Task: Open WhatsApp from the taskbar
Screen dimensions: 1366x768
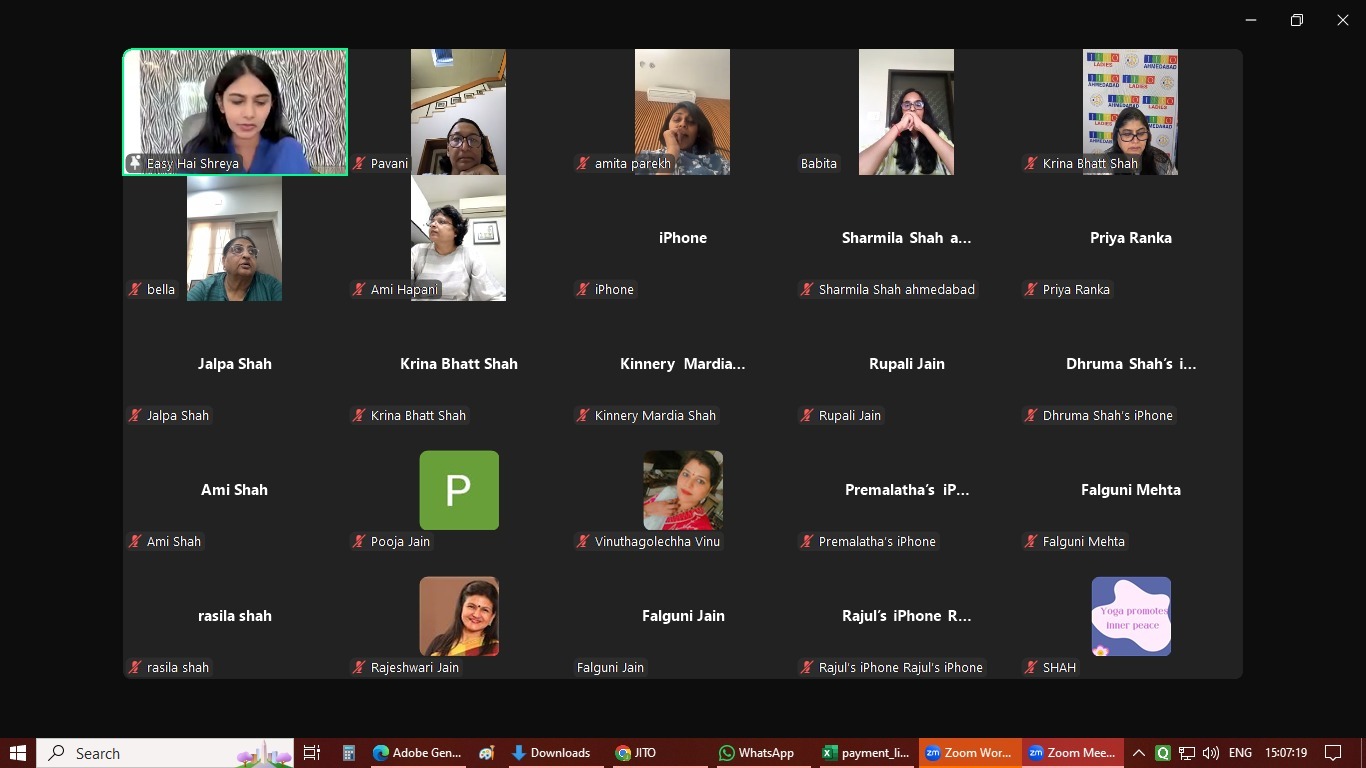Action: (x=756, y=753)
